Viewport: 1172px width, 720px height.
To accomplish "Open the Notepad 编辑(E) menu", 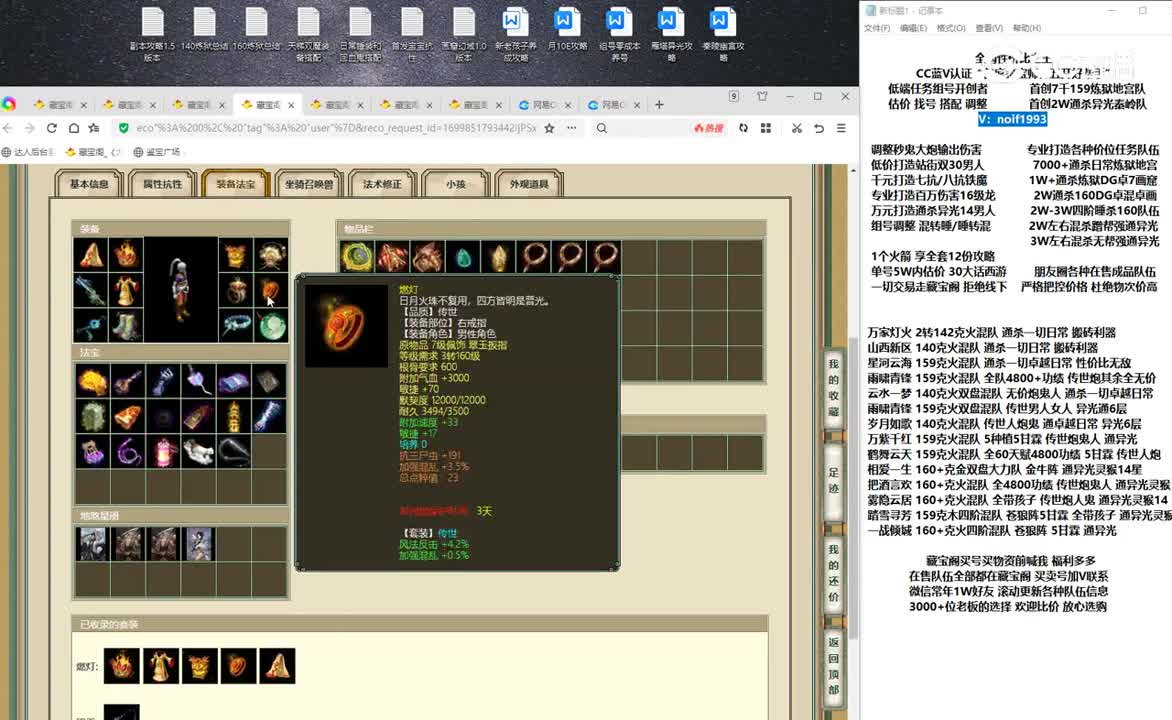I will (913, 28).
